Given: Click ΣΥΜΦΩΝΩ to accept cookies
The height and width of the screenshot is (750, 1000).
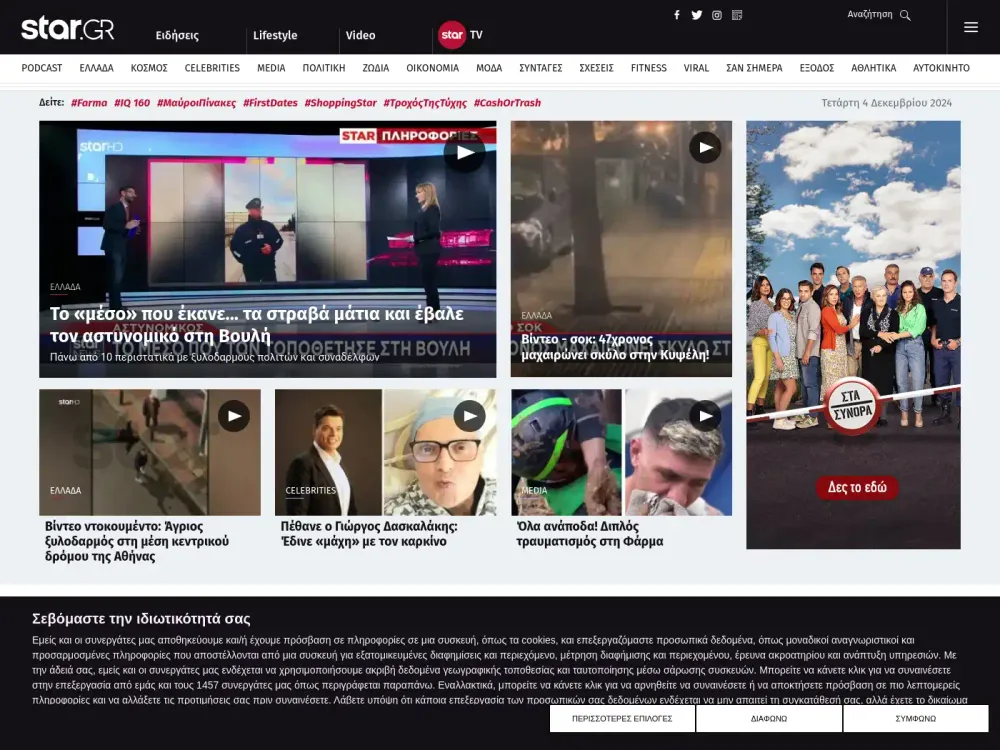Looking at the screenshot, I should 915,718.
